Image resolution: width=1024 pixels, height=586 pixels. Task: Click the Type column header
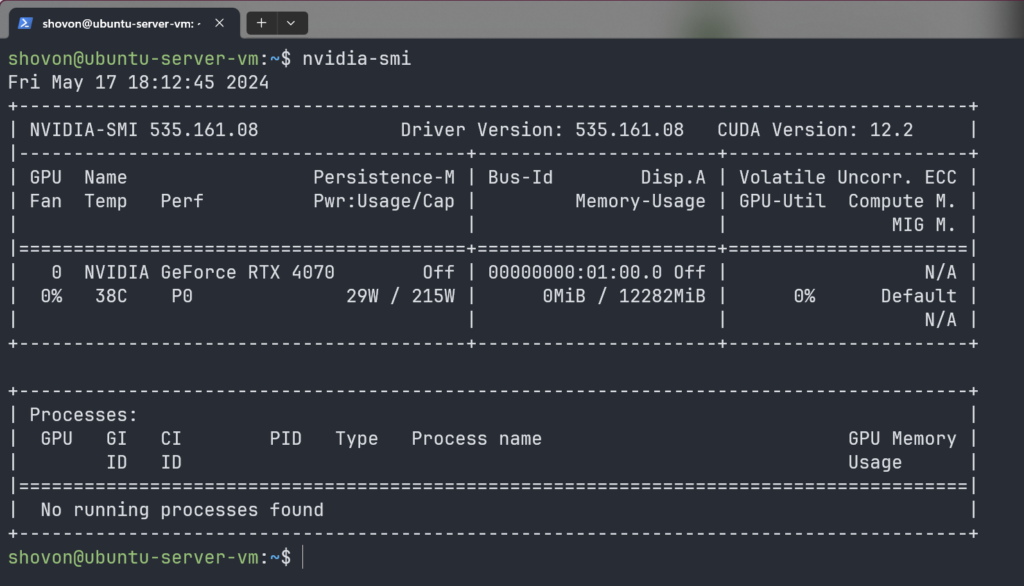357,439
